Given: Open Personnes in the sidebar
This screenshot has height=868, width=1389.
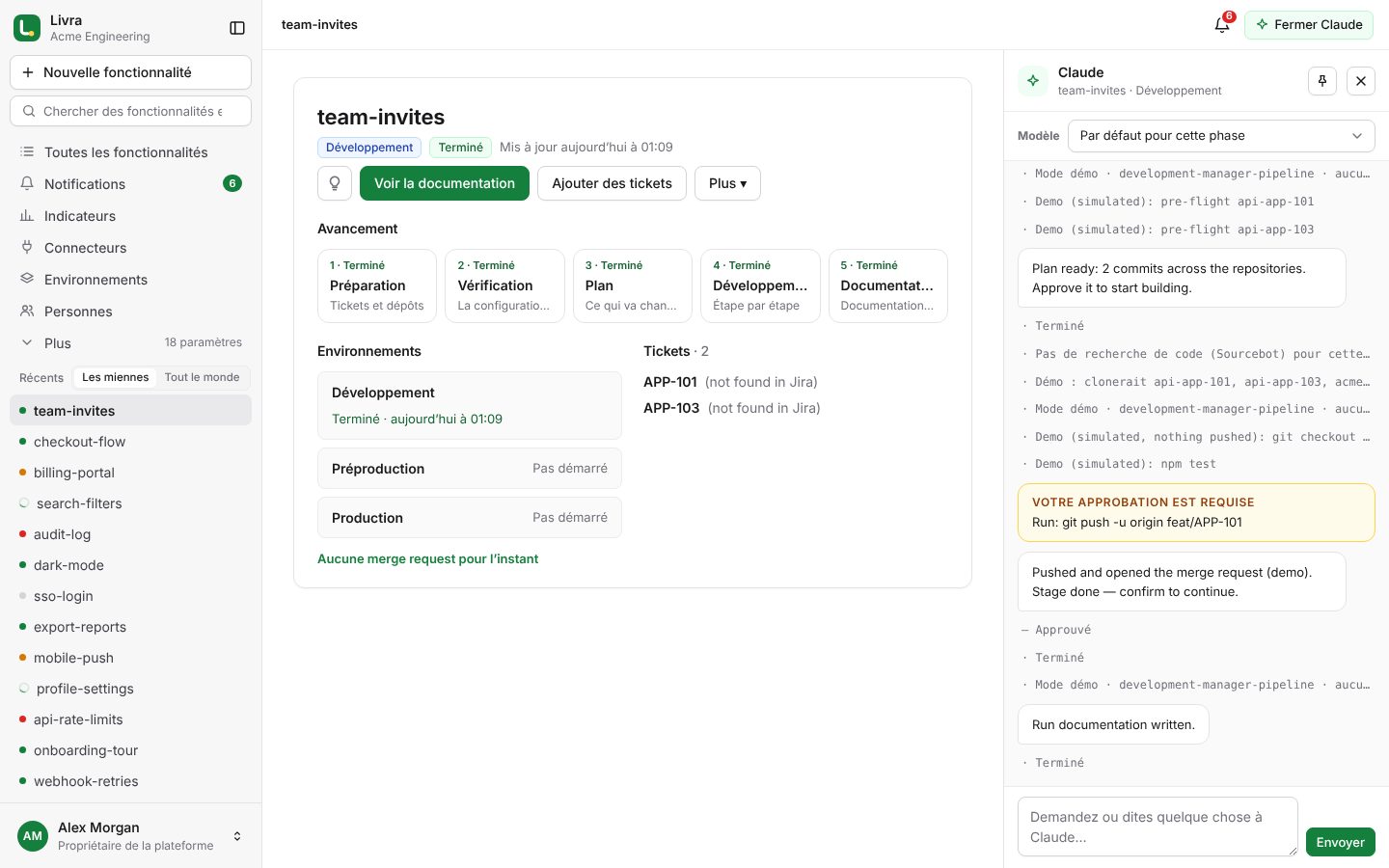Looking at the screenshot, I should pyautogui.click(x=130, y=312).
